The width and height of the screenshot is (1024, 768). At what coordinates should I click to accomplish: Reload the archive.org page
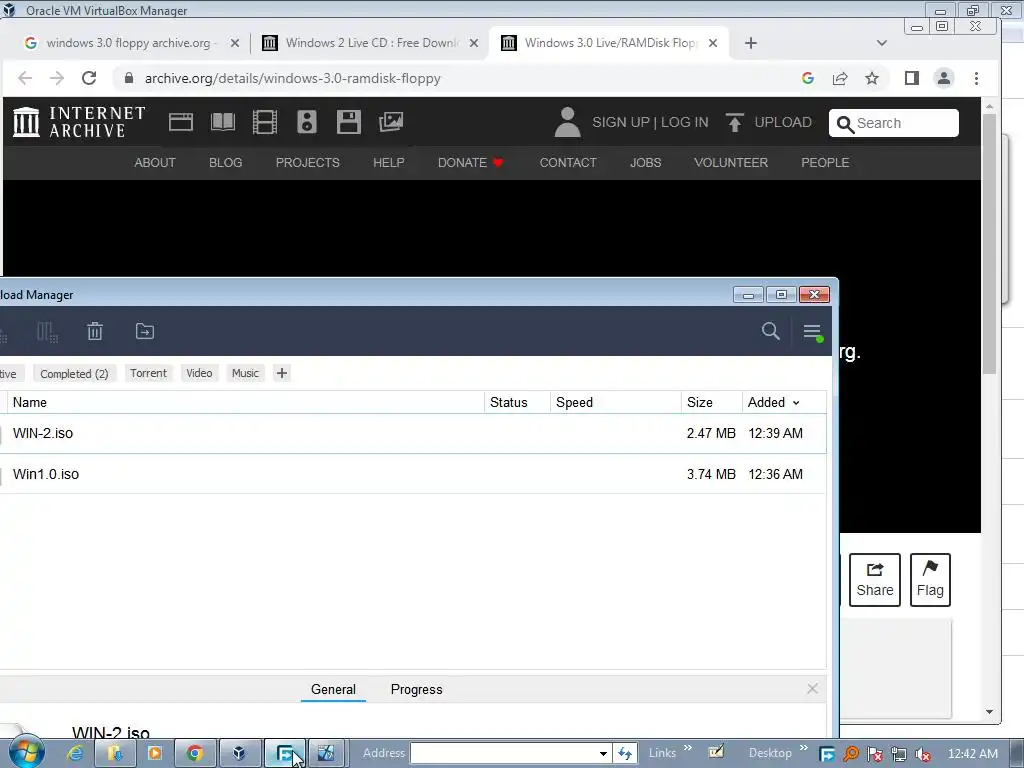[x=89, y=78]
